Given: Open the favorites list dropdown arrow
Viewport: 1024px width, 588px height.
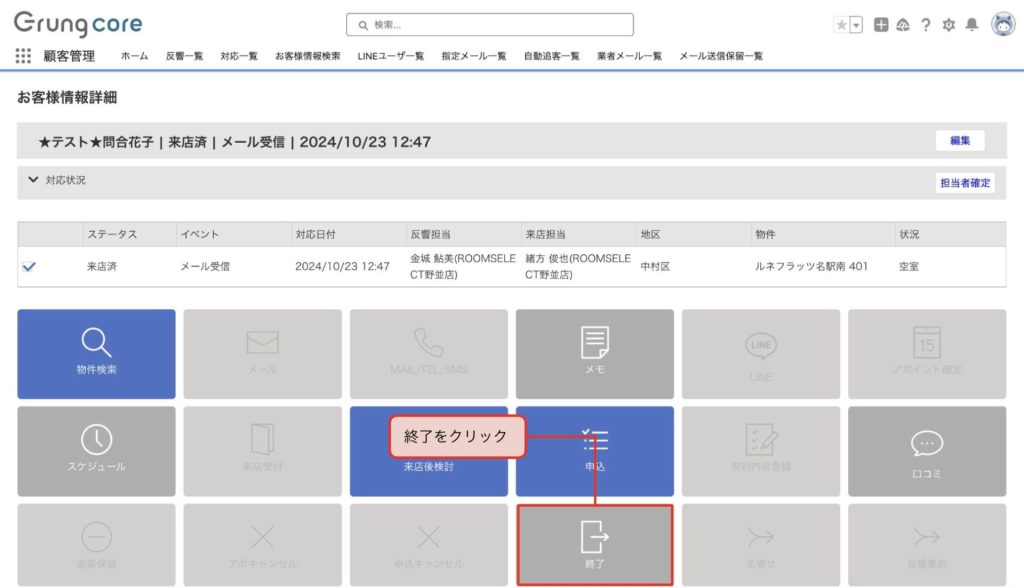Looking at the screenshot, I should pos(856,25).
